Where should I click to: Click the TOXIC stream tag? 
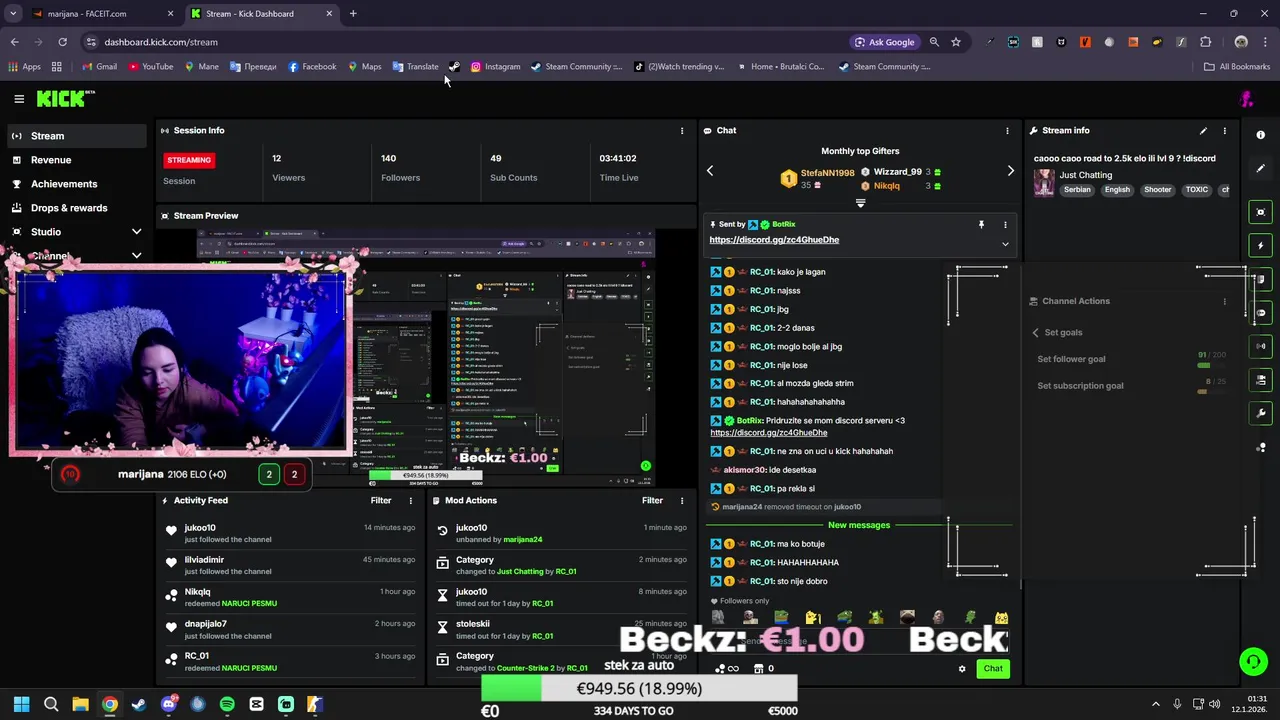pyautogui.click(x=1196, y=190)
